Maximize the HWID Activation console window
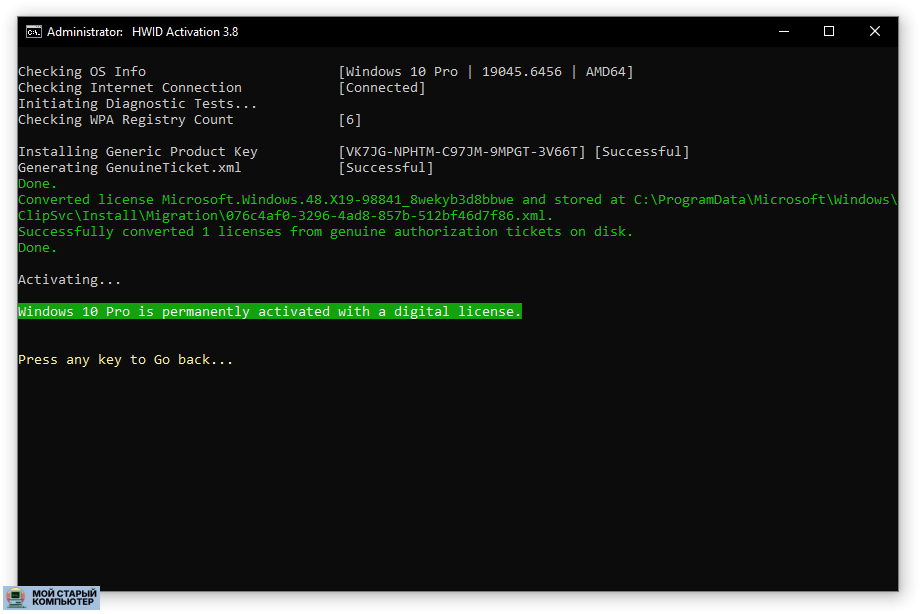The image size is (920, 614). click(x=829, y=31)
